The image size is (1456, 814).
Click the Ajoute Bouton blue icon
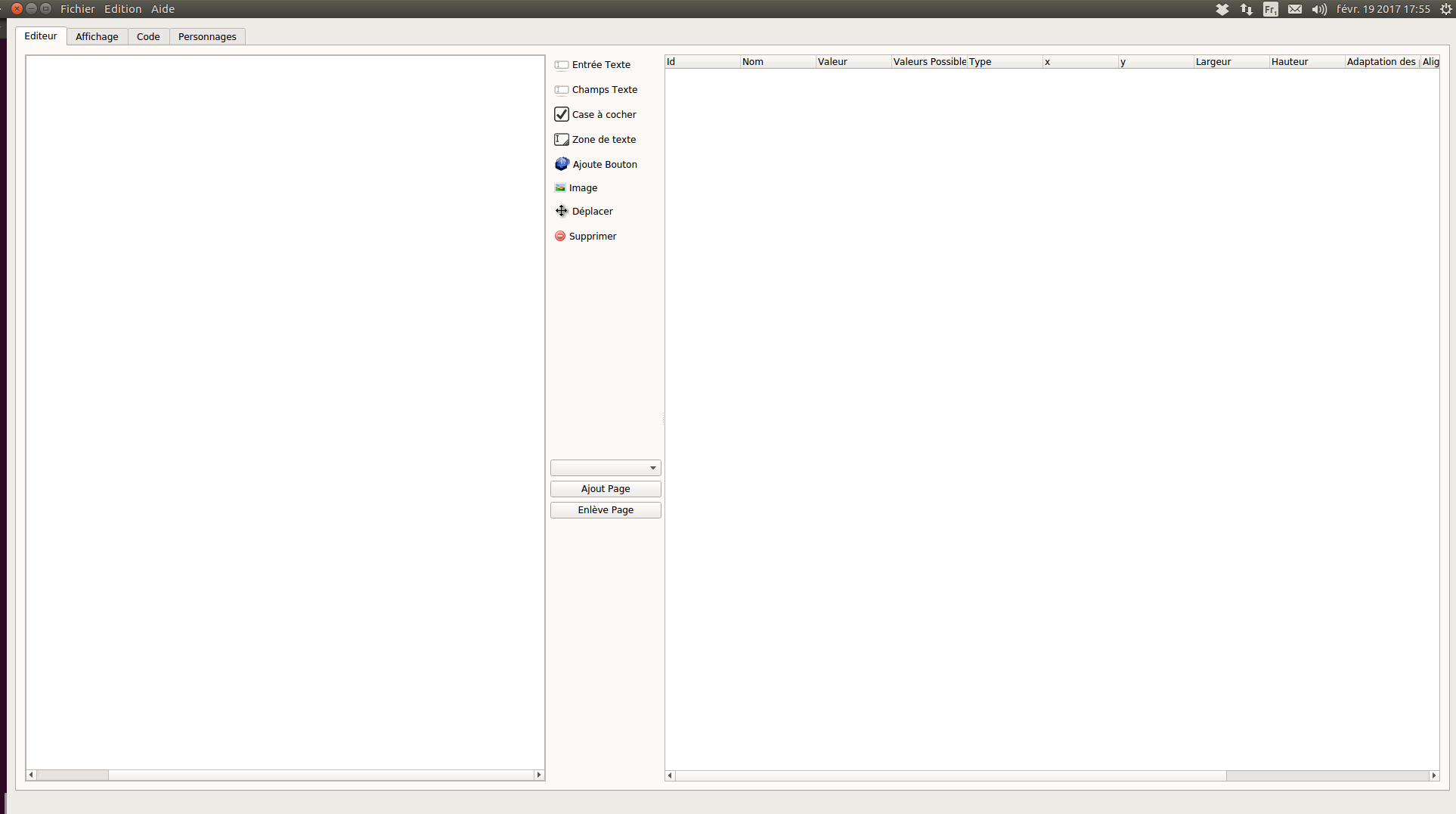pos(562,164)
